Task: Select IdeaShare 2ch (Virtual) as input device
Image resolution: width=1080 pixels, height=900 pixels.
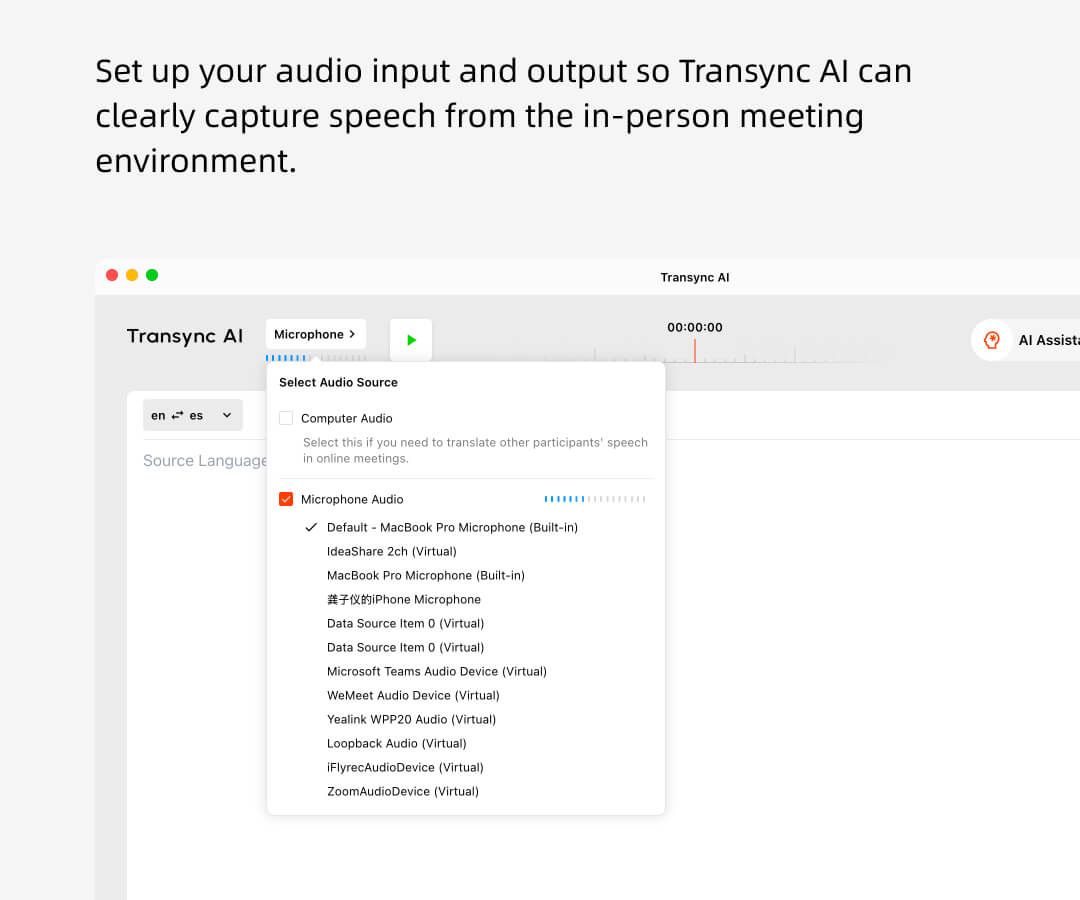Action: pos(390,551)
